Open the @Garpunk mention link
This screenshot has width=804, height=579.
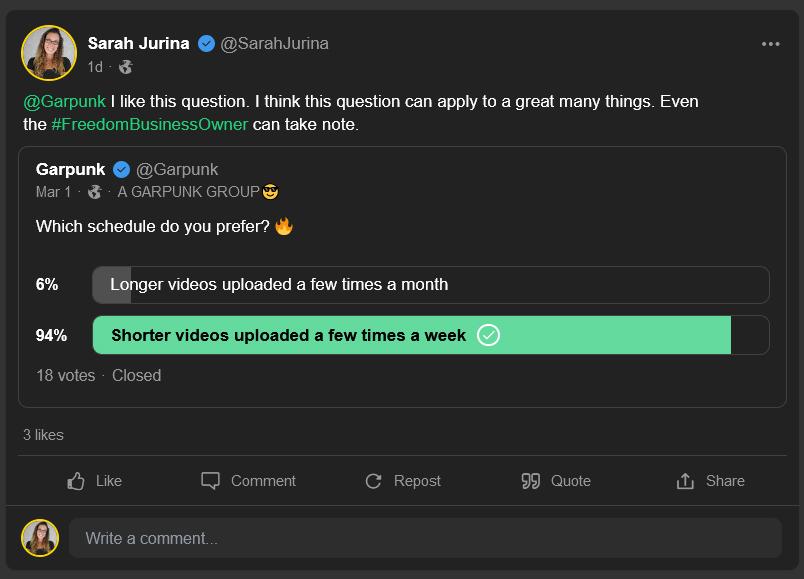(x=64, y=102)
